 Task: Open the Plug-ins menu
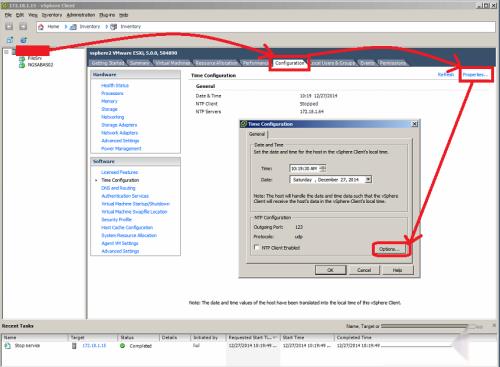pos(107,15)
